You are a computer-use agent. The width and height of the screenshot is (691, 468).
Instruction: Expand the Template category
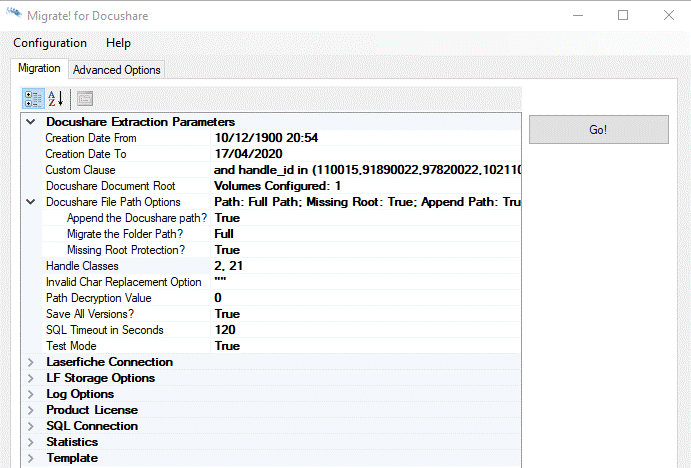pyautogui.click(x=30, y=458)
